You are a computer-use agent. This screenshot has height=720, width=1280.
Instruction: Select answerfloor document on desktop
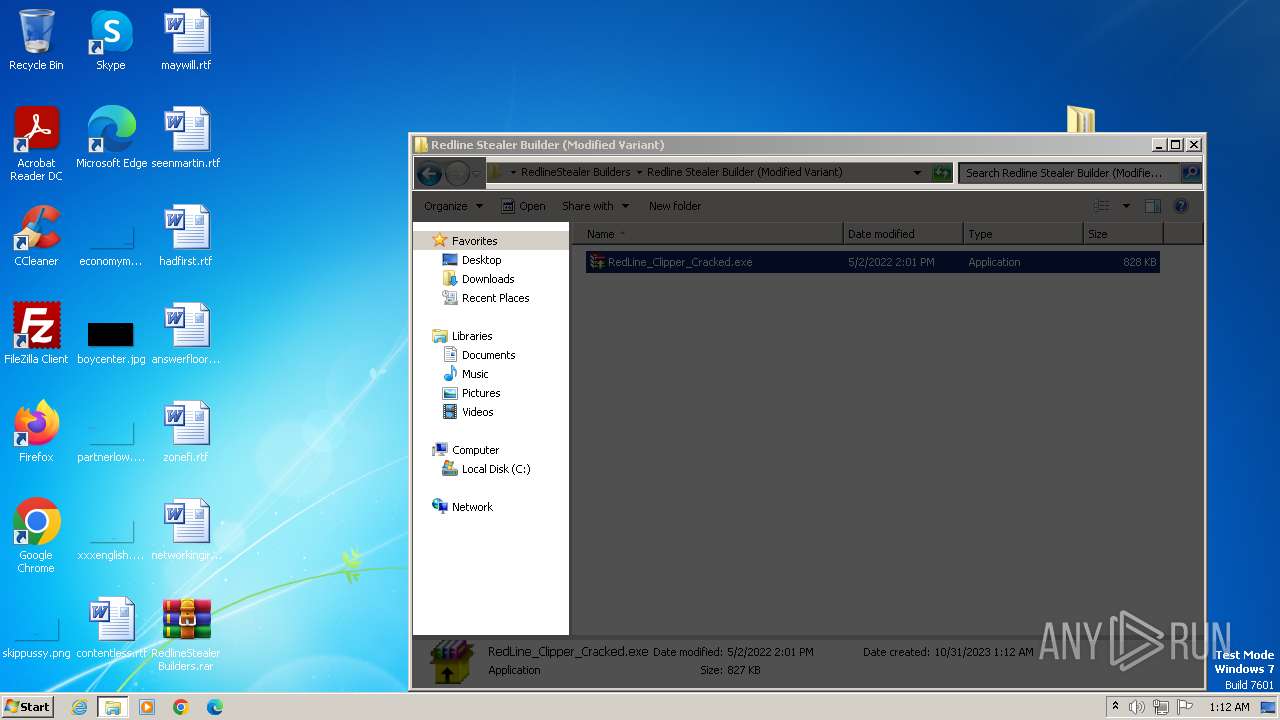coord(186,334)
